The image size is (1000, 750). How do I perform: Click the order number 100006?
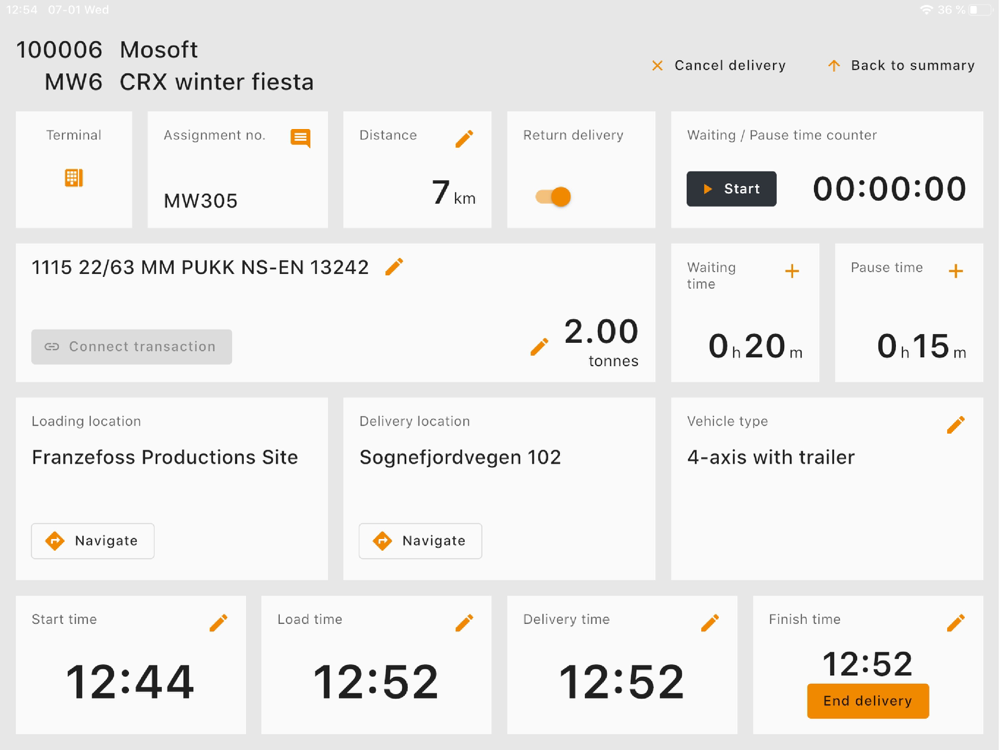tap(59, 50)
